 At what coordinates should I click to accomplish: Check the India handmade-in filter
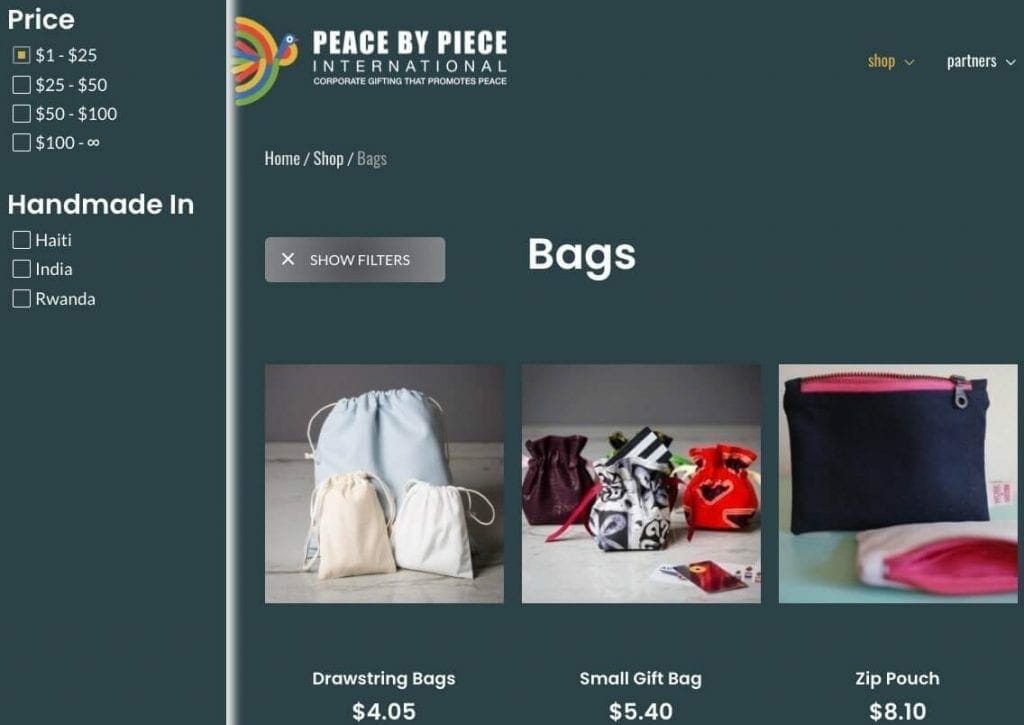[22, 269]
